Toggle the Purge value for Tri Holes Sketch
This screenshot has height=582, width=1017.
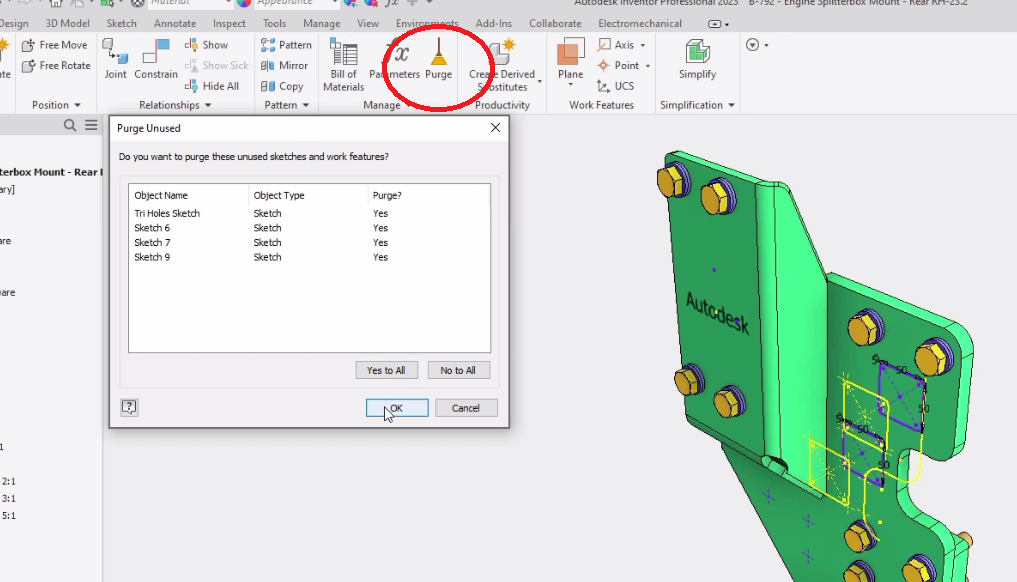pos(380,213)
